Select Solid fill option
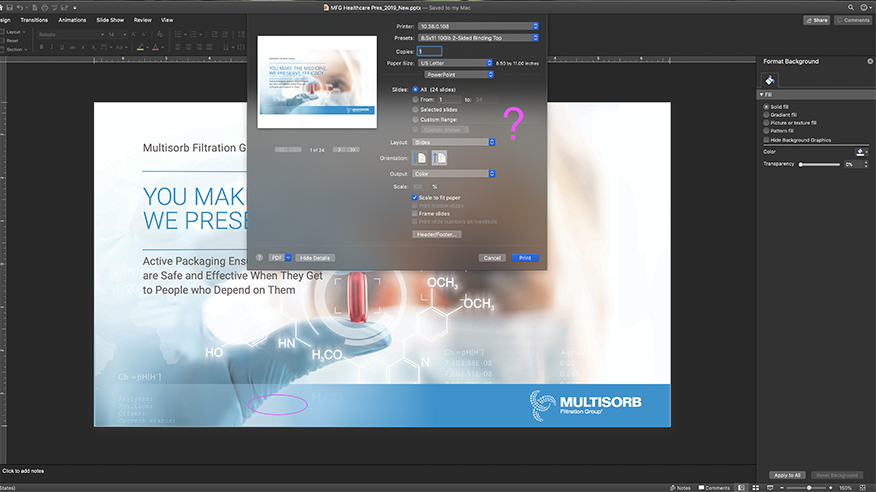Viewport: 876px width, 492px height. [x=766, y=107]
